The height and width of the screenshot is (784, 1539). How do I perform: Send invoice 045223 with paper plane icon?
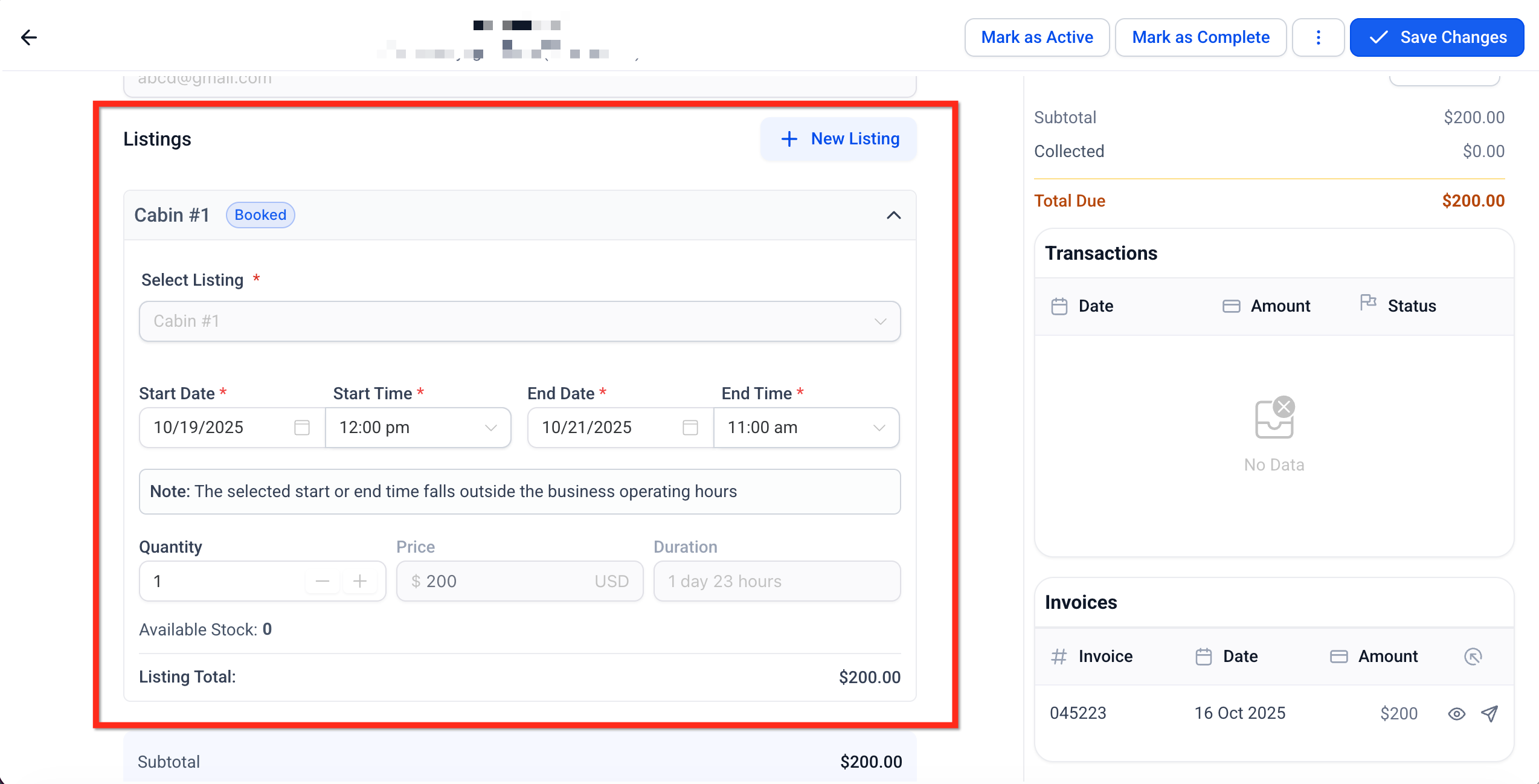[1489, 713]
